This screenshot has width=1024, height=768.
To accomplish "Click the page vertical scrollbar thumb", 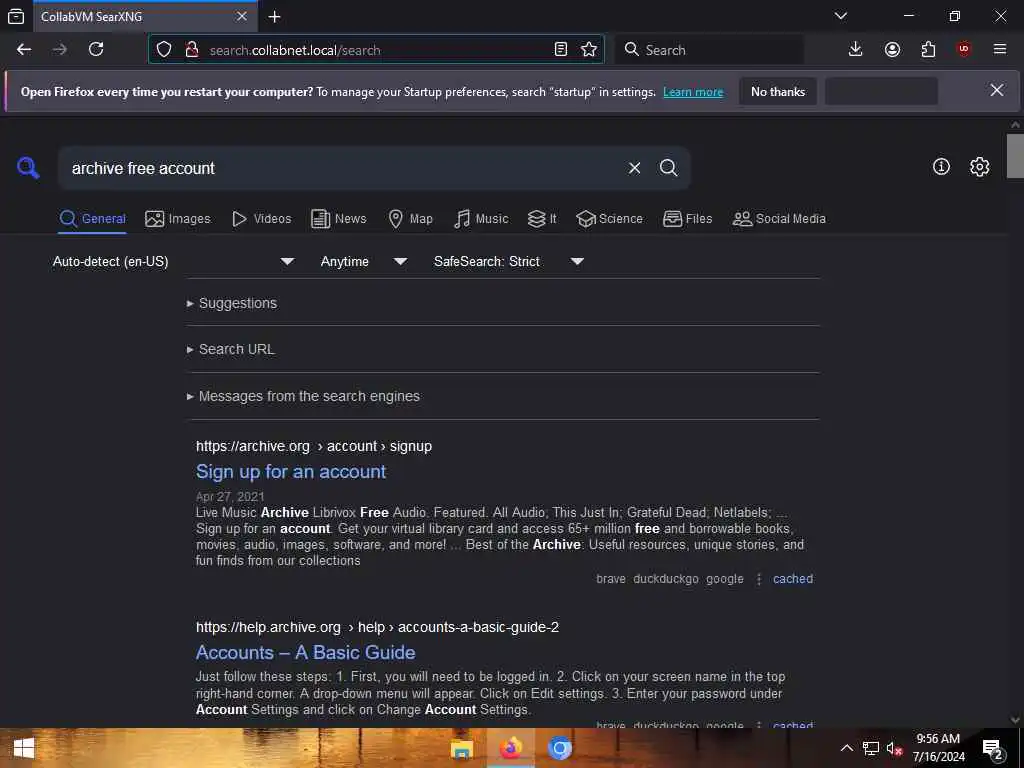I will pyautogui.click(x=1014, y=155).
